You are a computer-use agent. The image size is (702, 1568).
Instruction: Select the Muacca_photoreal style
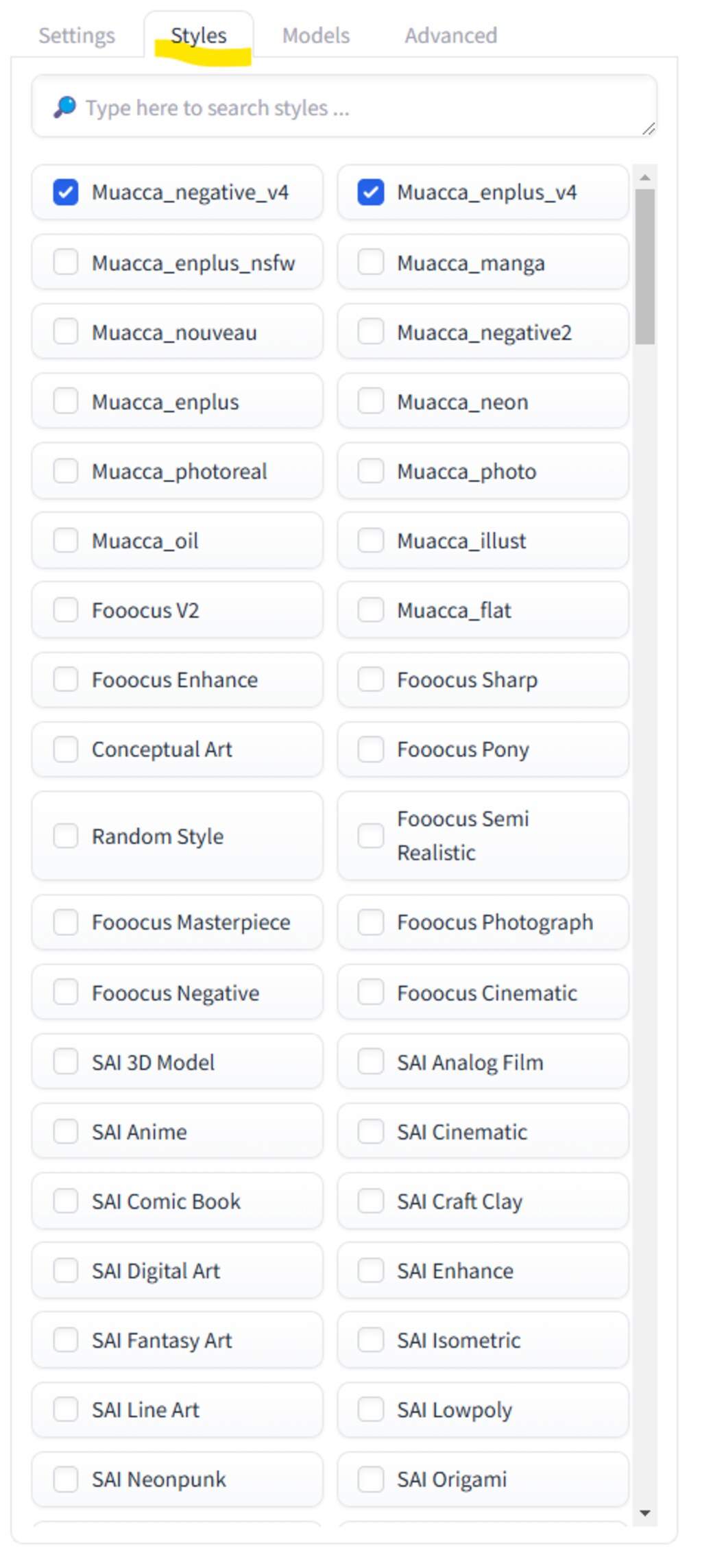point(66,471)
